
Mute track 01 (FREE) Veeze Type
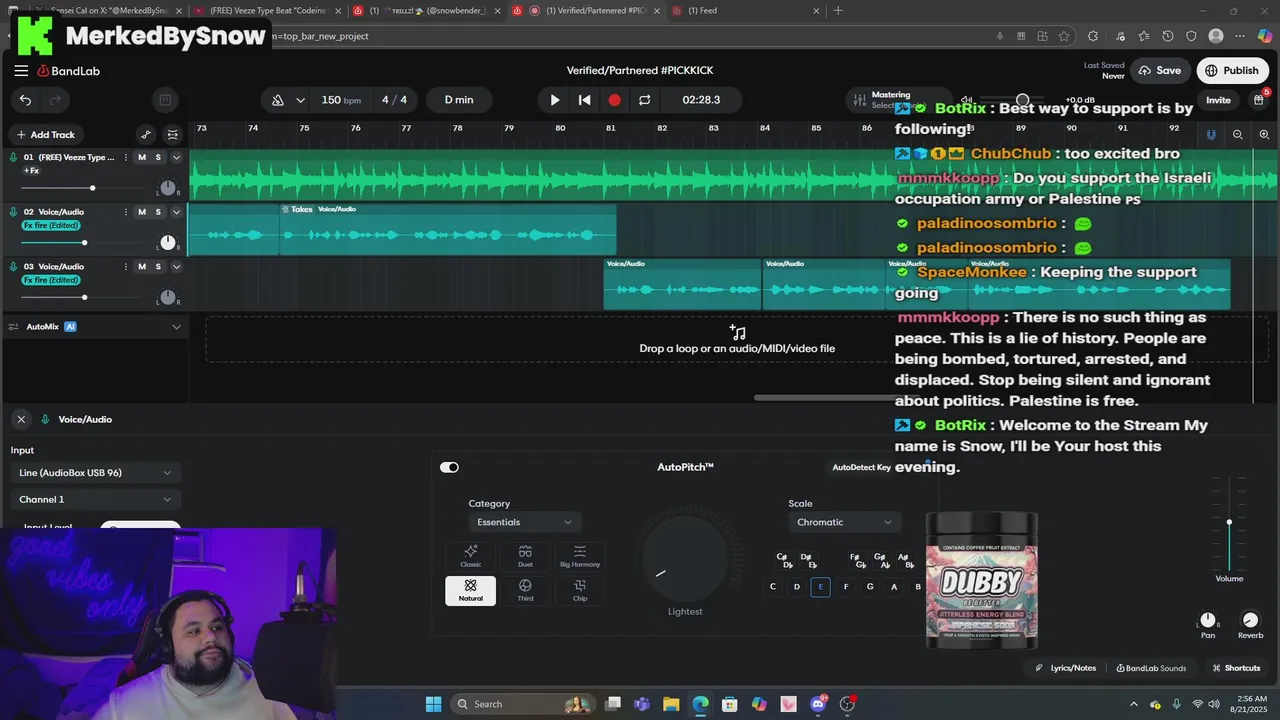click(142, 158)
